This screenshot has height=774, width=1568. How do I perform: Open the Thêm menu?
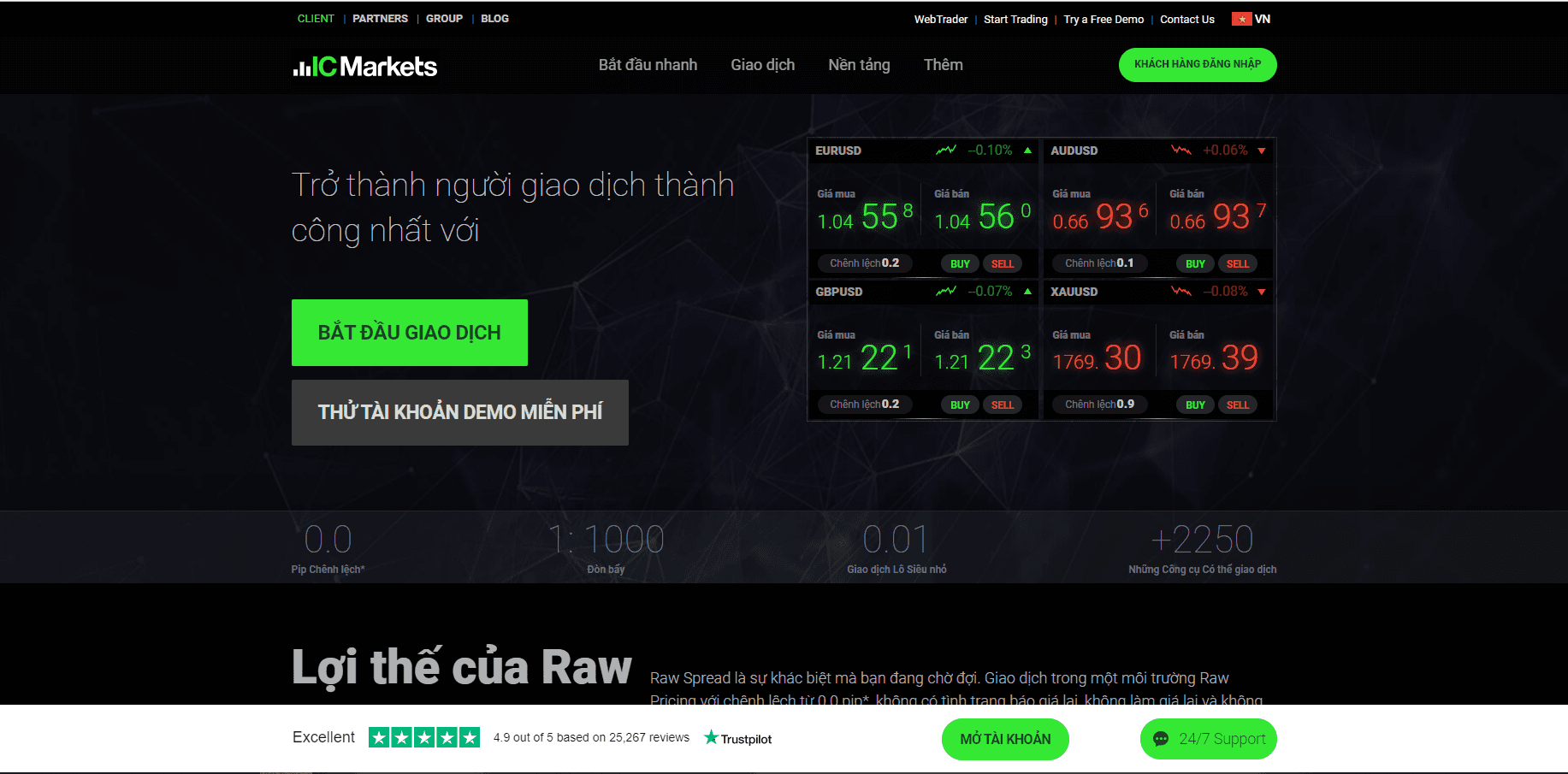click(x=943, y=65)
